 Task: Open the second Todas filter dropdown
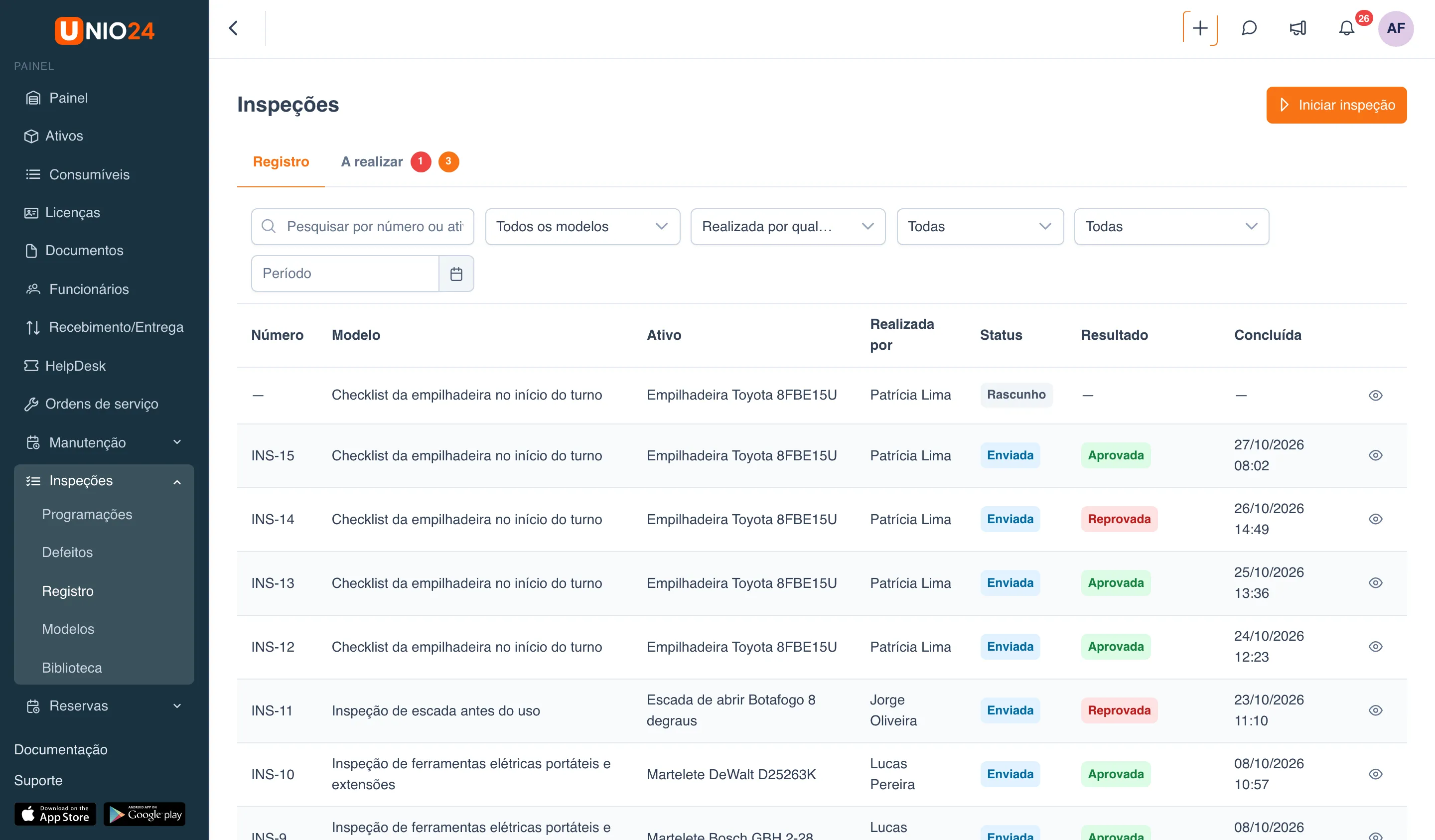1171,227
